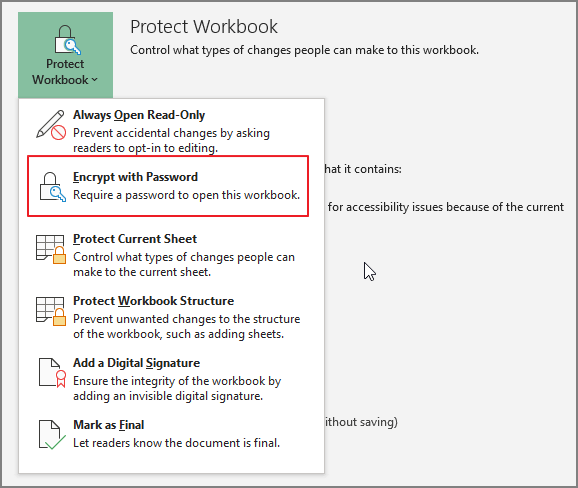Click the Mark as Final checkmark icon

coord(52,435)
